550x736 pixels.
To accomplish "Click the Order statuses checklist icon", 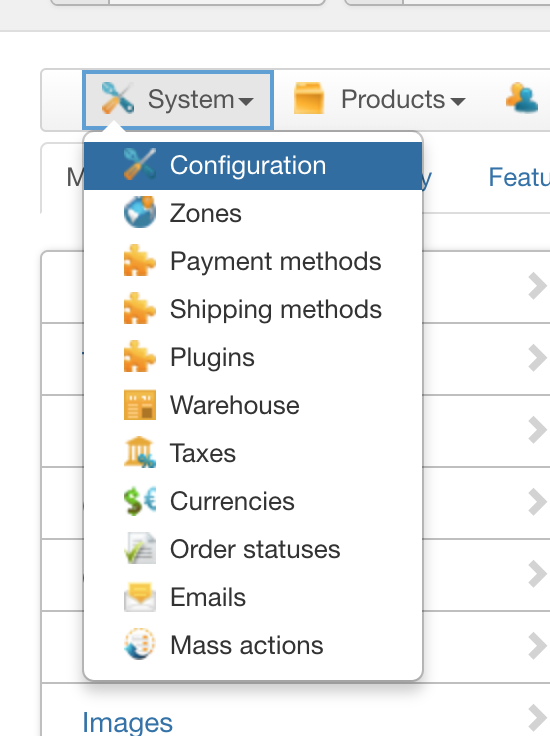I will (x=140, y=548).
